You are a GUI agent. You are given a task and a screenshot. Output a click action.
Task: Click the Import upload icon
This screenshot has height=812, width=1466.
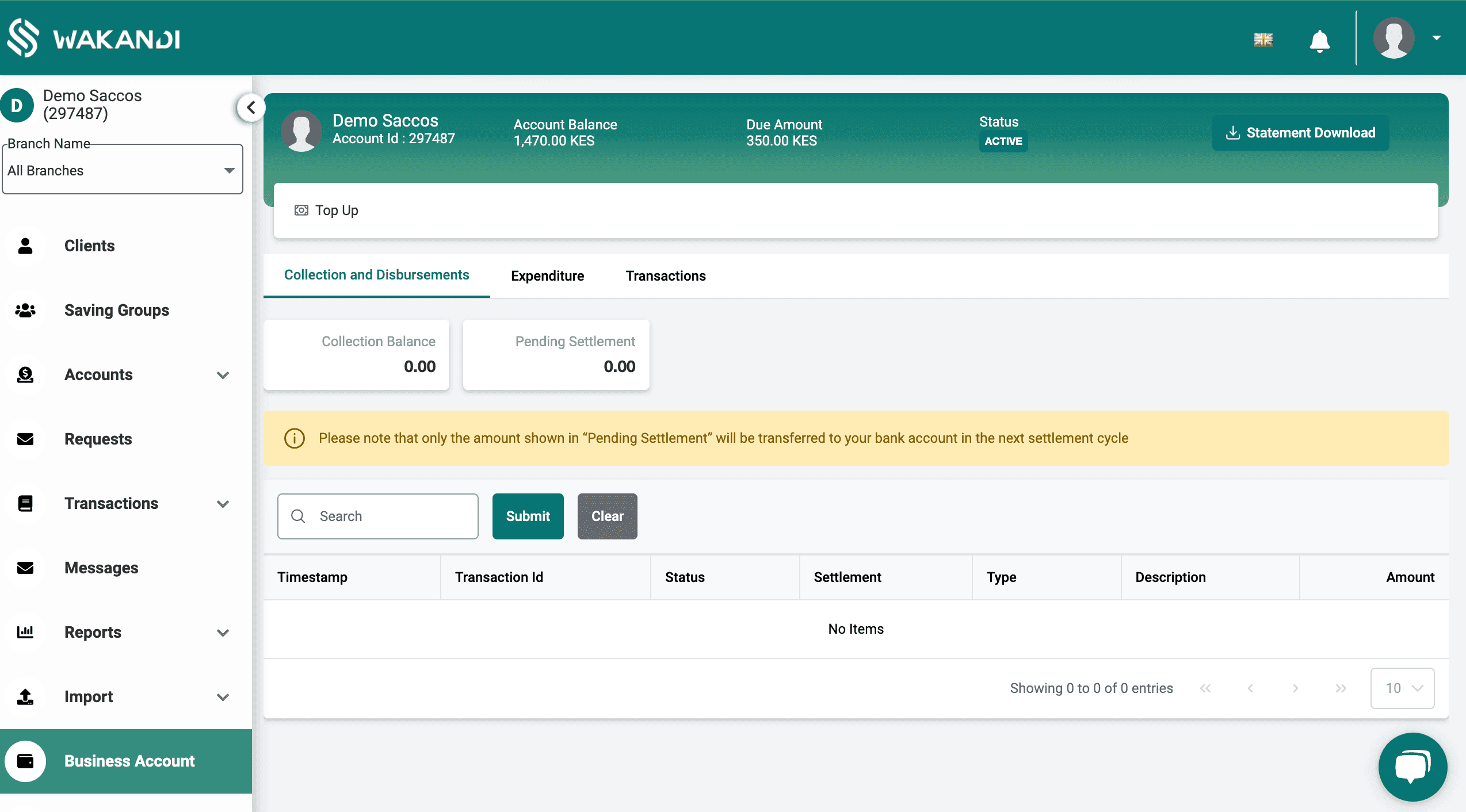pos(25,697)
